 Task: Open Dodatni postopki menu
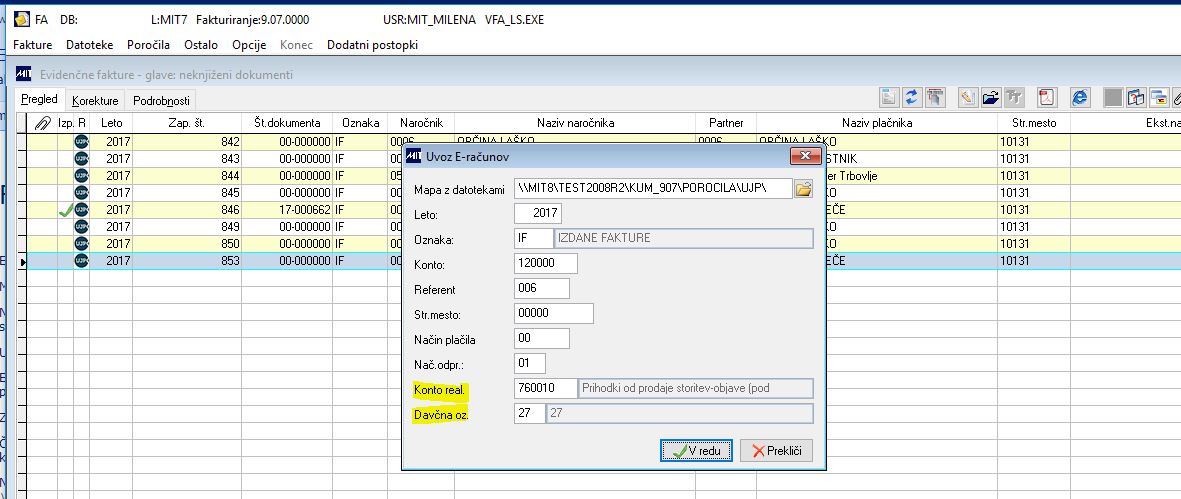click(372, 45)
